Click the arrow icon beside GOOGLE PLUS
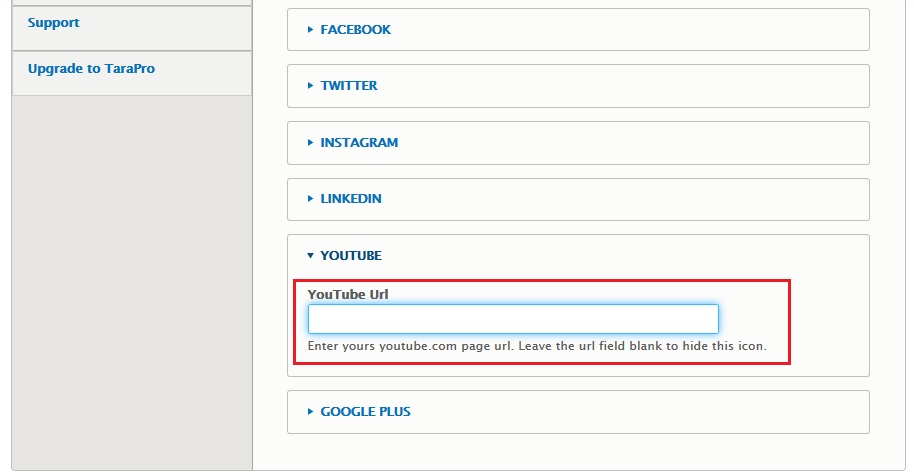The image size is (914, 476). [x=311, y=412]
